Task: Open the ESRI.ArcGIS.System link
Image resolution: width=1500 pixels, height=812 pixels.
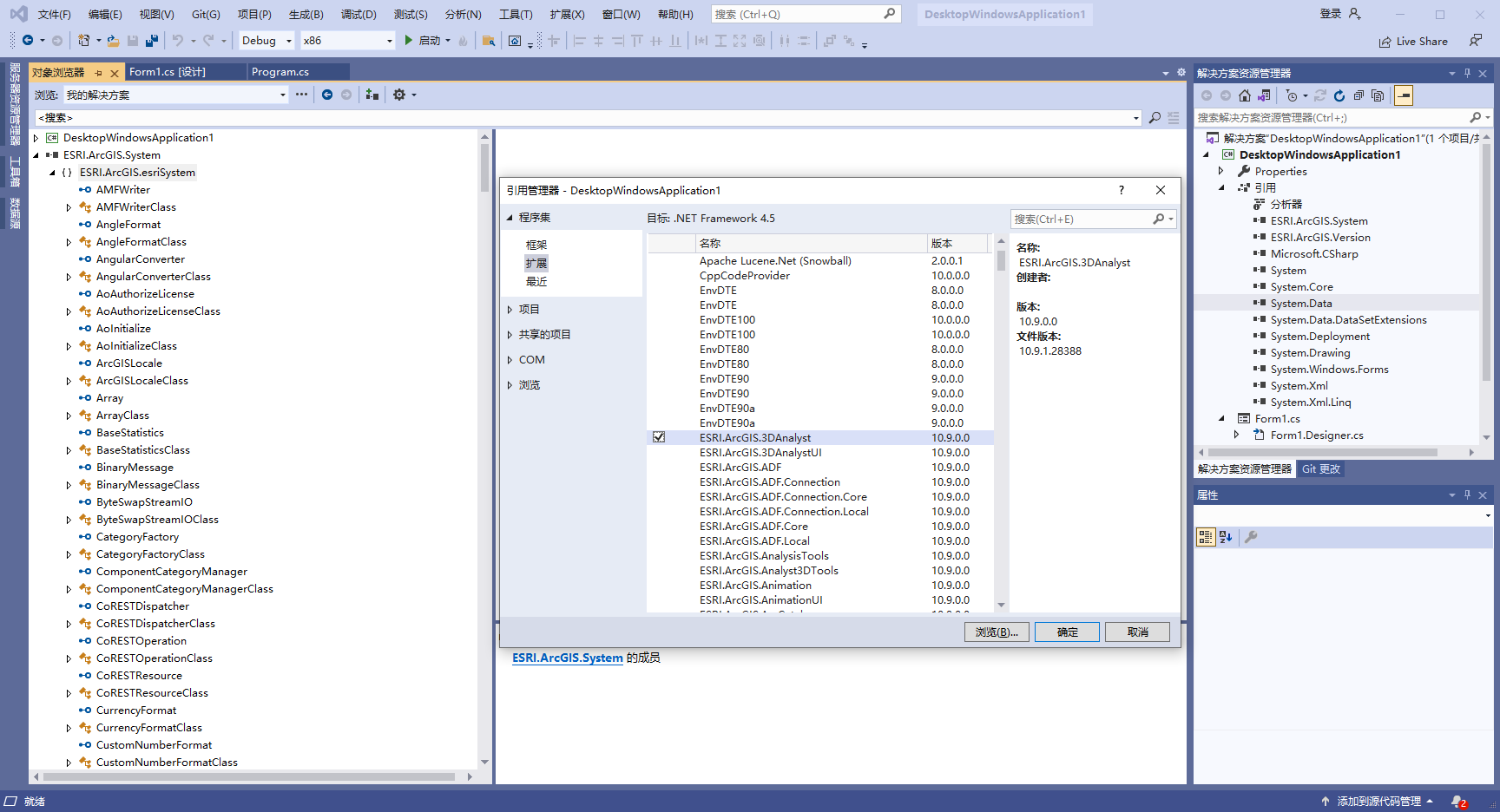Action: [x=568, y=658]
